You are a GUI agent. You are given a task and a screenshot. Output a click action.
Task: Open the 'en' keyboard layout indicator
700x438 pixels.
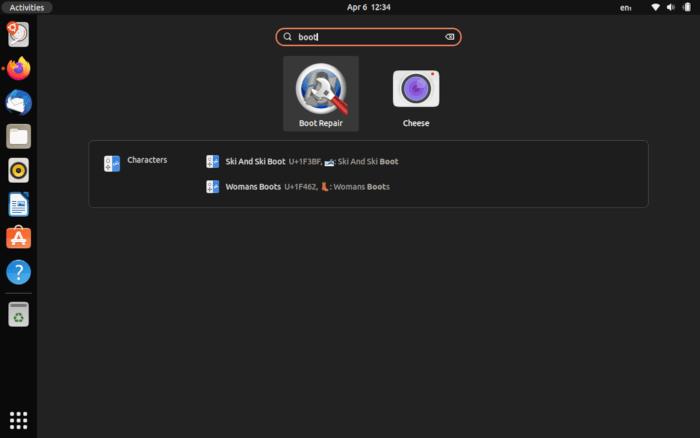[625, 8]
